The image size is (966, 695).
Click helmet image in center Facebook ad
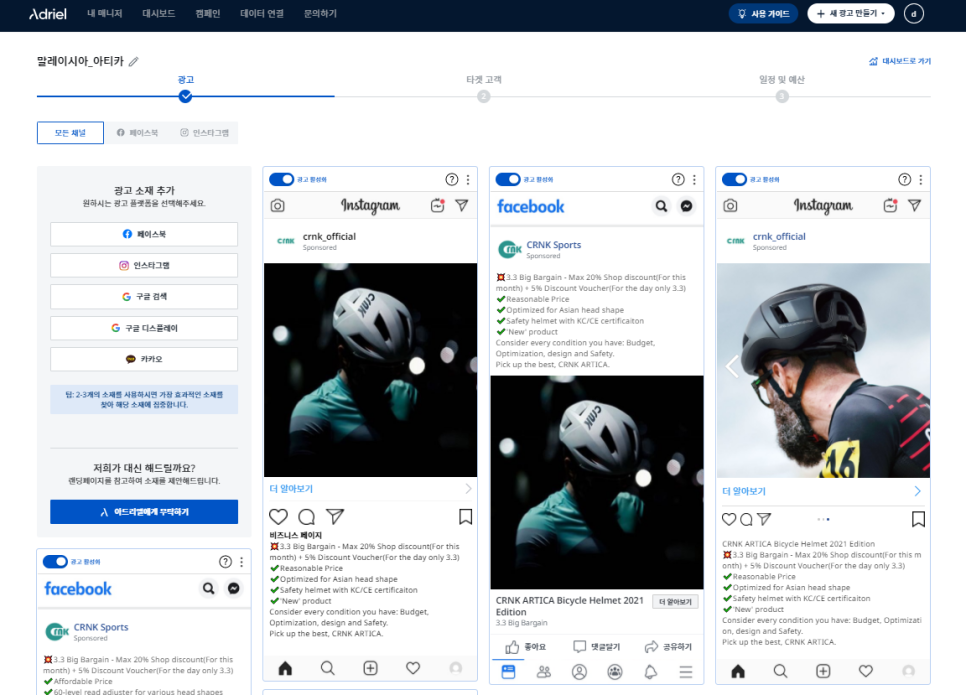point(597,482)
